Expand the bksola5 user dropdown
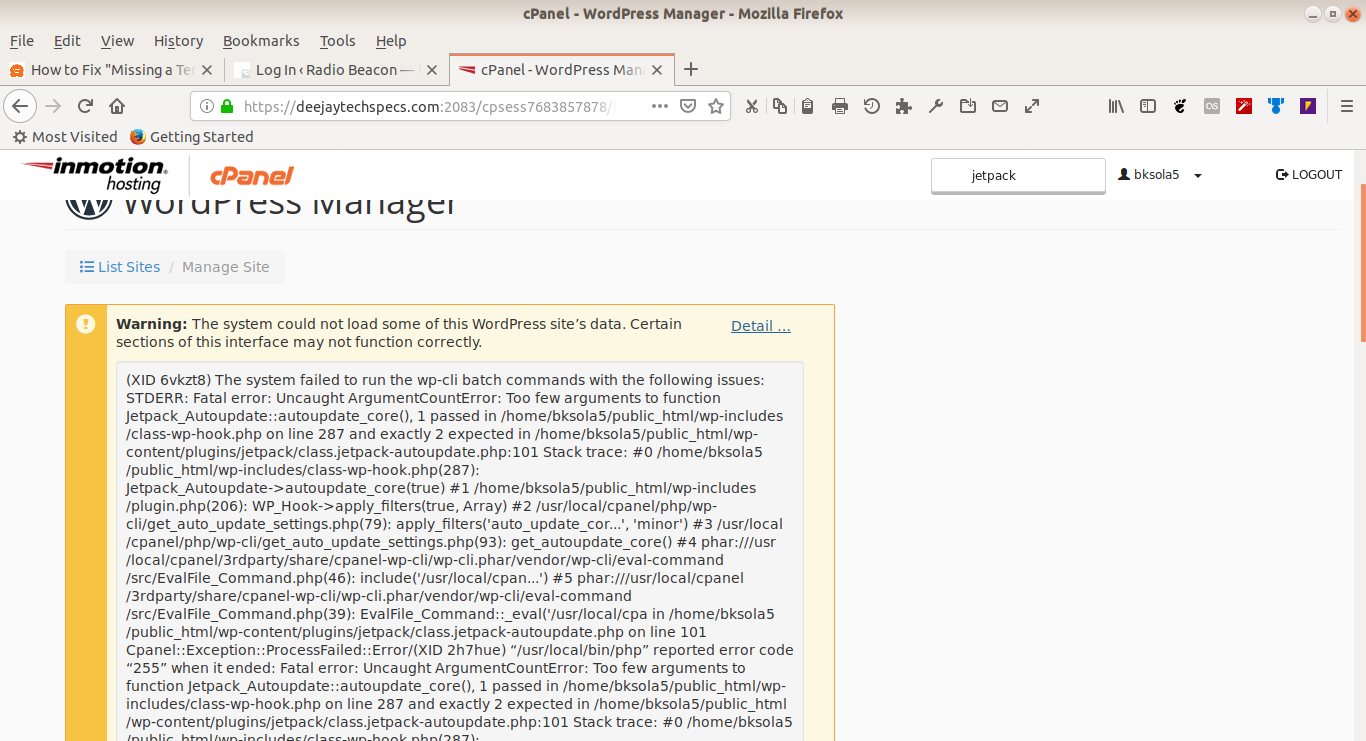 (1160, 175)
